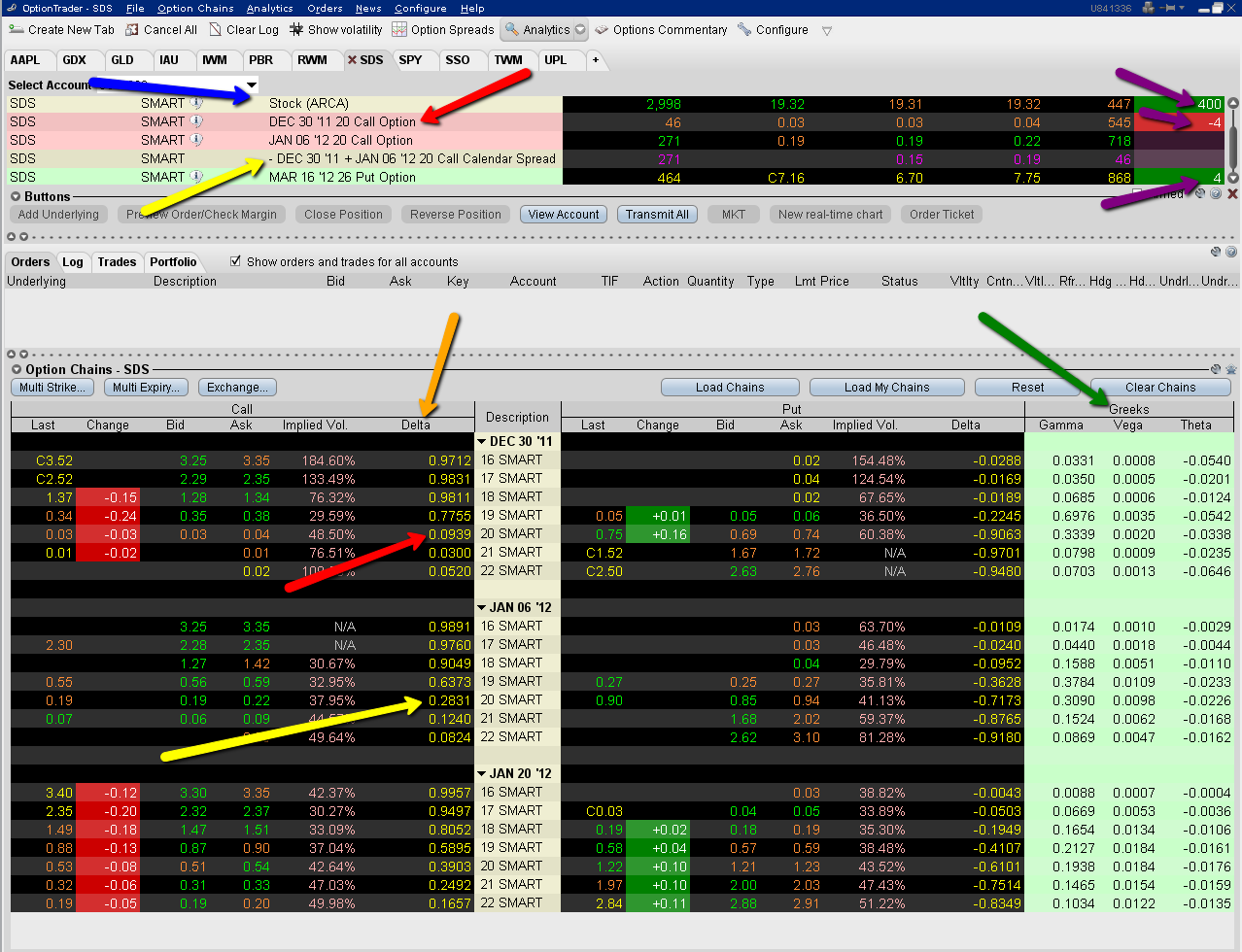This screenshot has width=1242, height=952.
Task: Click the Cancel All toolbar icon
Action: pyautogui.click(x=132, y=30)
